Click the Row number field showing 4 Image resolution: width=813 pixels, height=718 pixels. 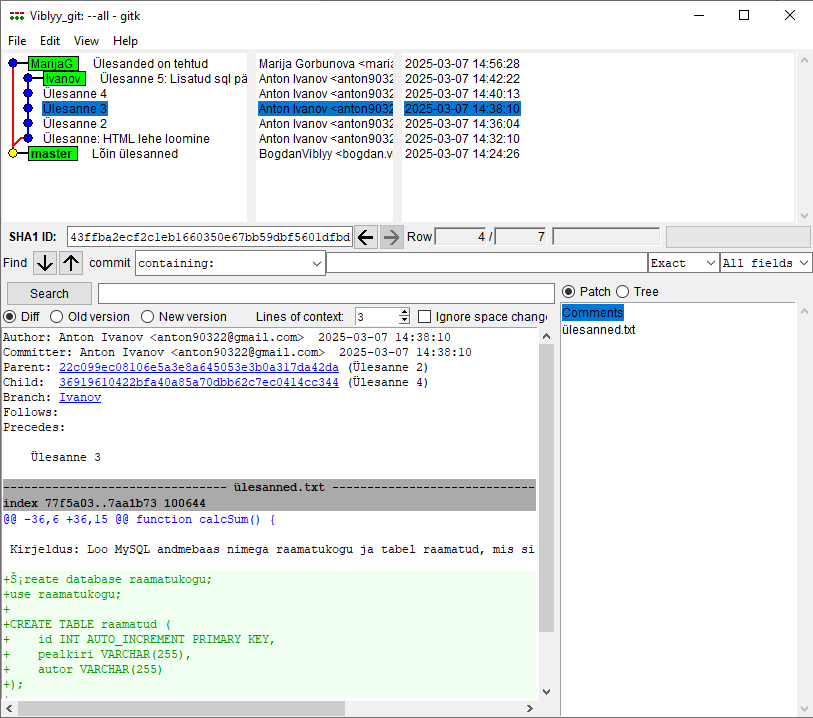tap(461, 237)
